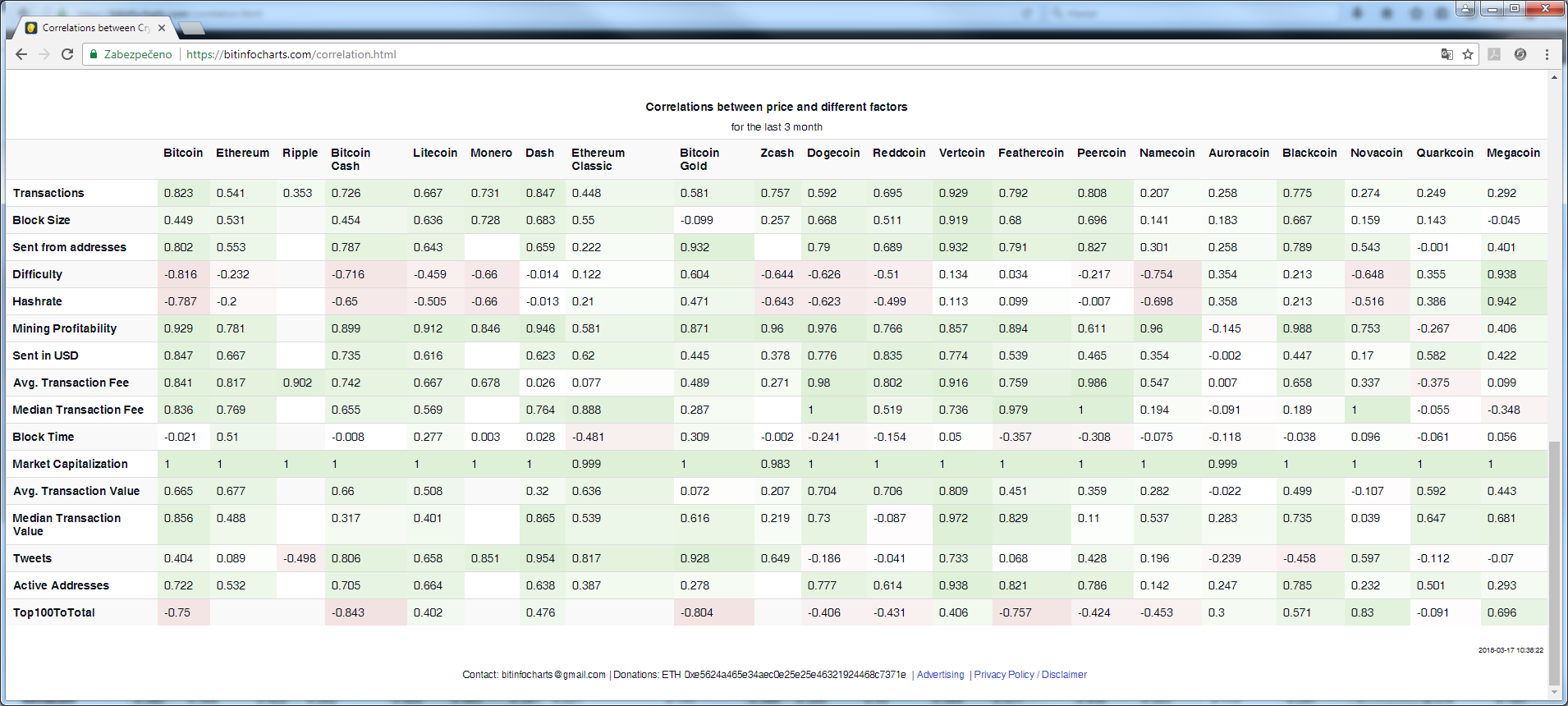Click the Auroracoin column header

[x=1238, y=153]
